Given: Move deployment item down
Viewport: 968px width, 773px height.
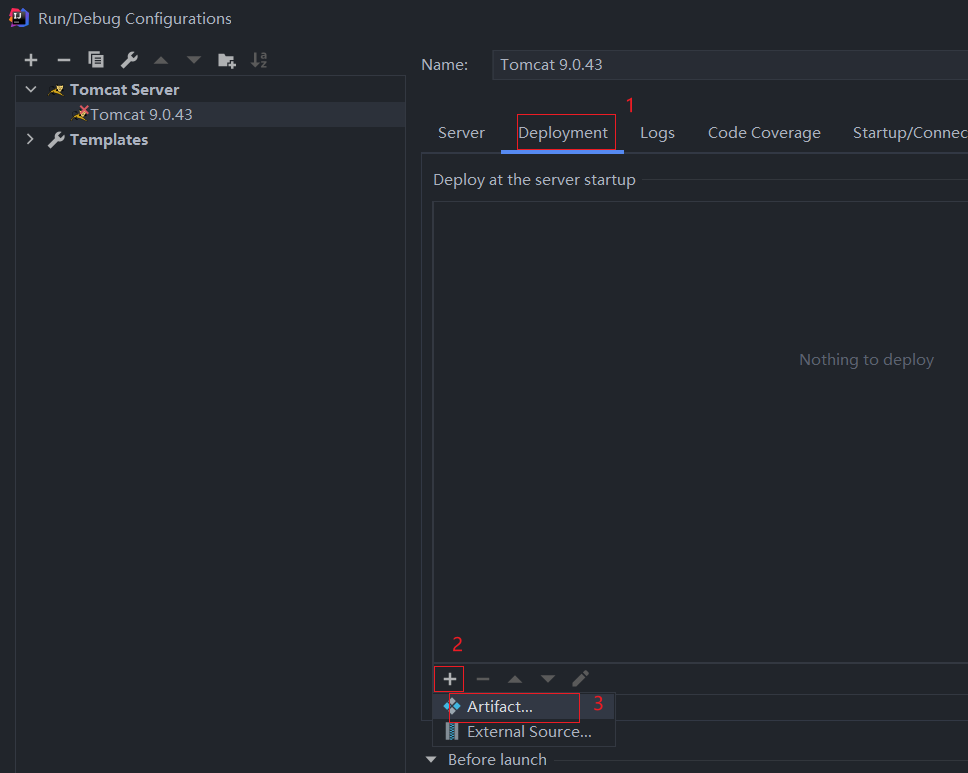Looking at the screenshot, I should (548, 679).
